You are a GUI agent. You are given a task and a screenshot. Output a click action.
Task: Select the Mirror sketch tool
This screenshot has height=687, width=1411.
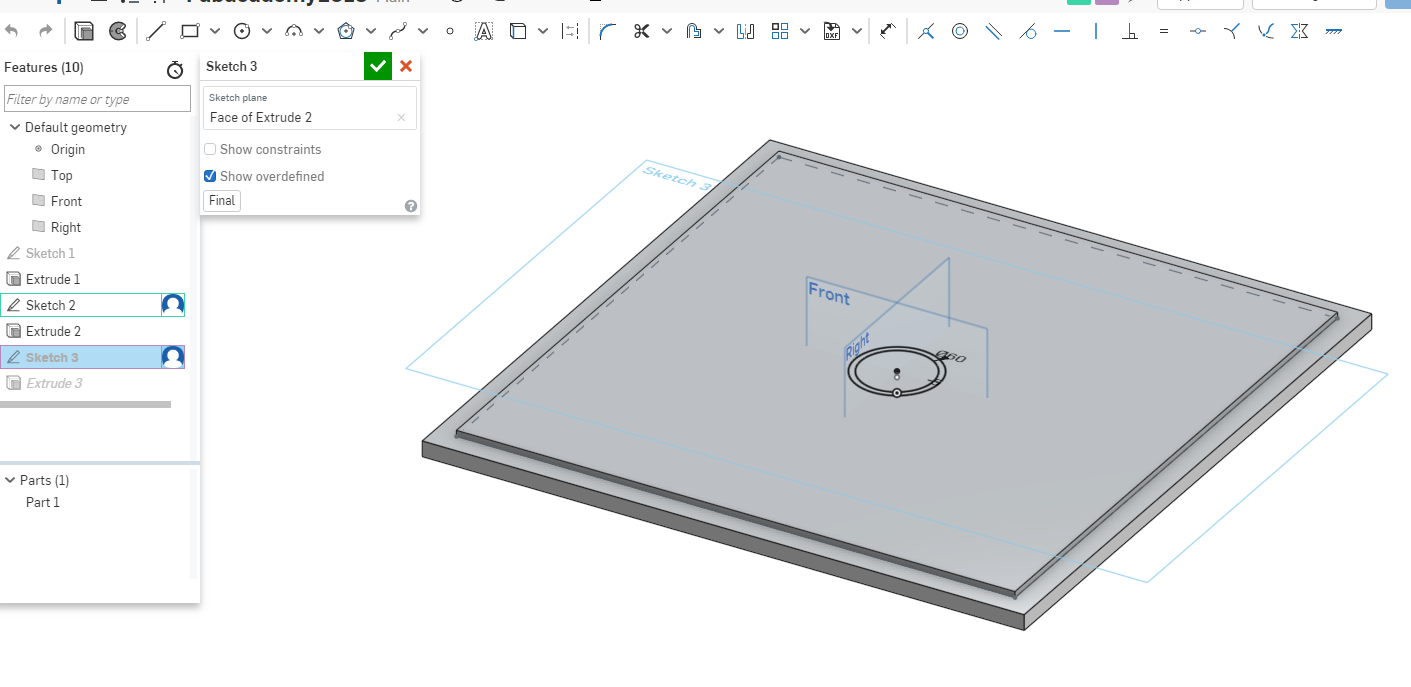(x=745, y=31)
